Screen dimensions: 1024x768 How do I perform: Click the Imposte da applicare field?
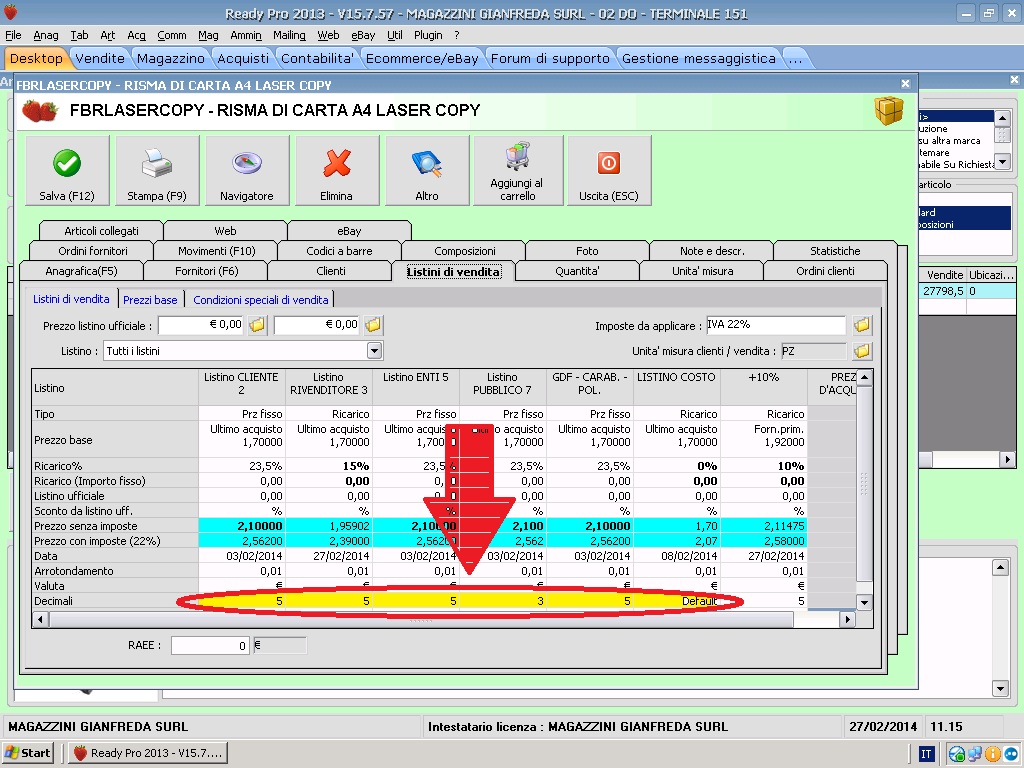[776, 325]
